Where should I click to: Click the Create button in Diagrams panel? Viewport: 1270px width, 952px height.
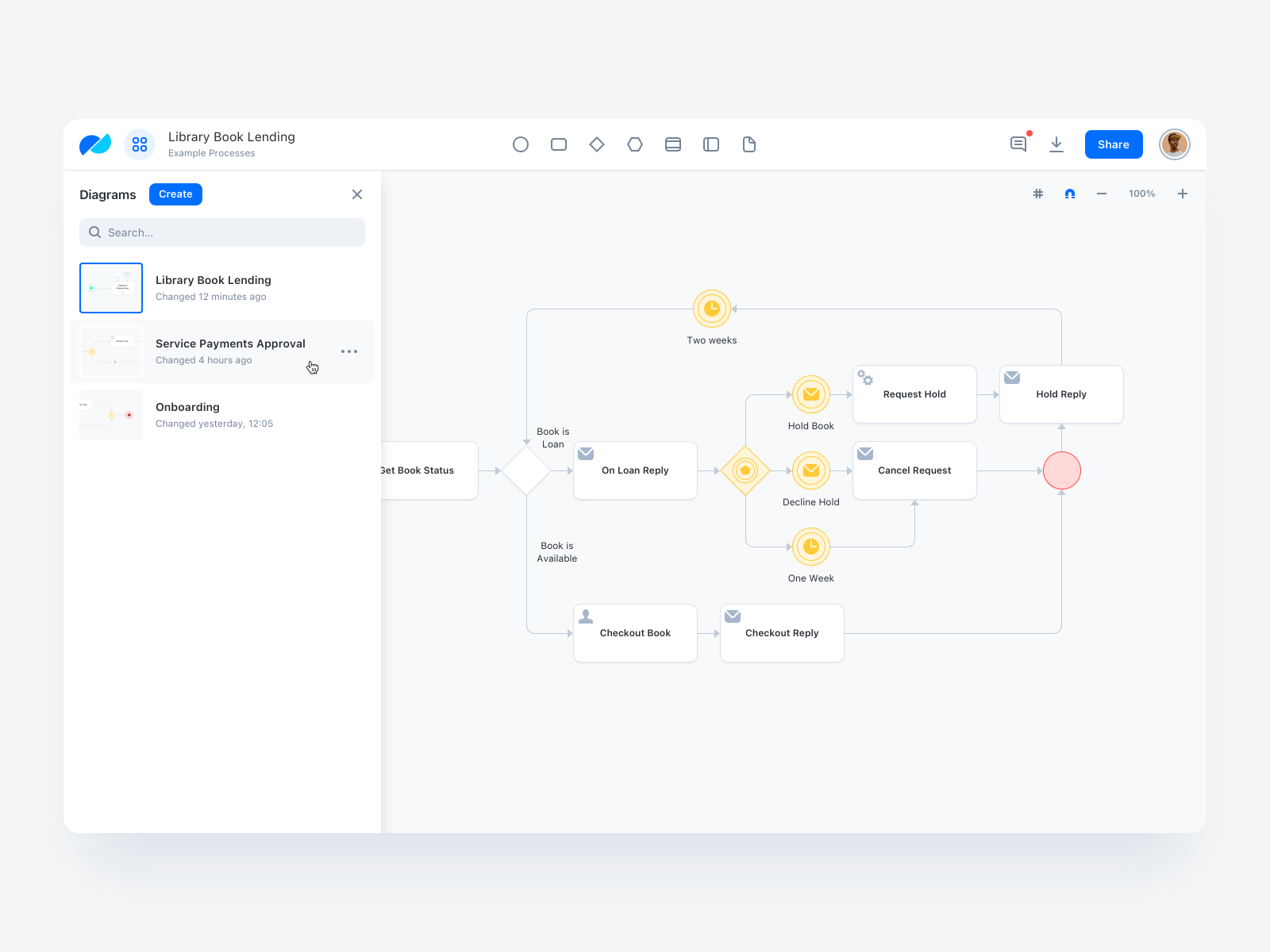pos(175,194)
